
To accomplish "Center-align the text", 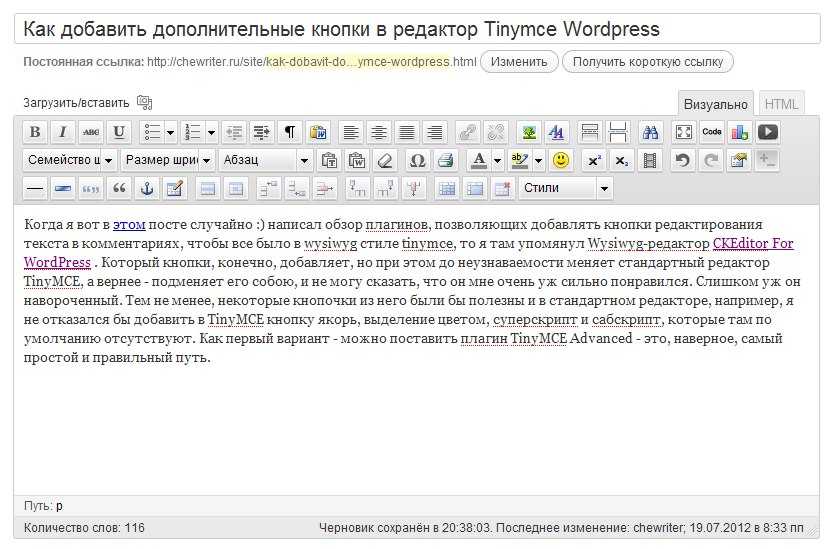I will 379,132.
